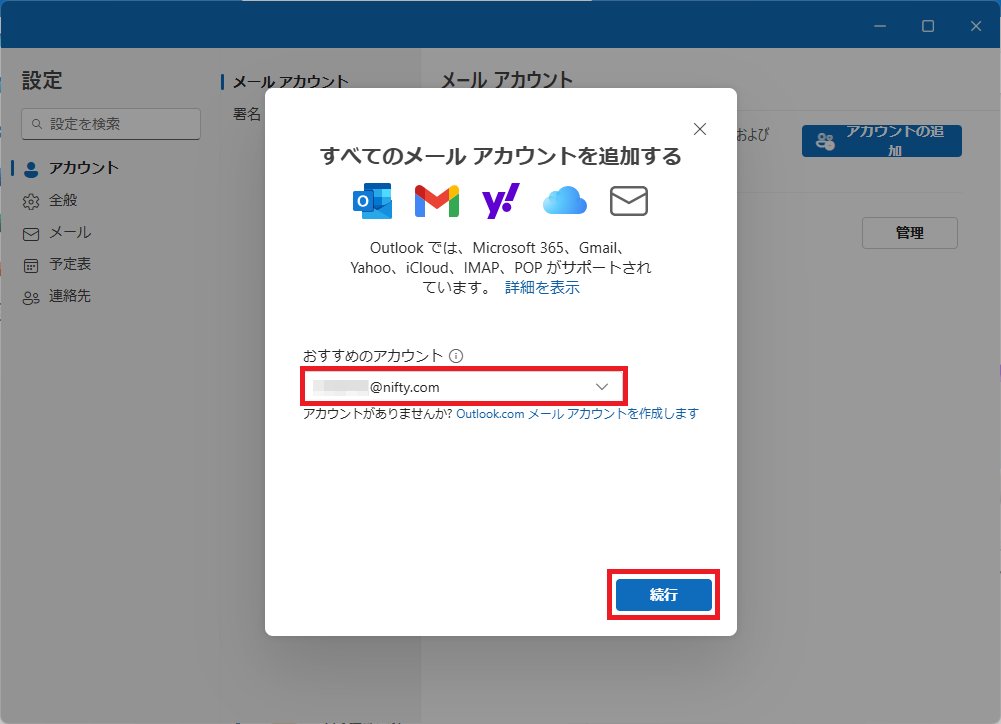The width and height of the screenshot is (1001, 724).
Task: Click info icon beside おすすめのアカウント
Action: click(456, 356)
